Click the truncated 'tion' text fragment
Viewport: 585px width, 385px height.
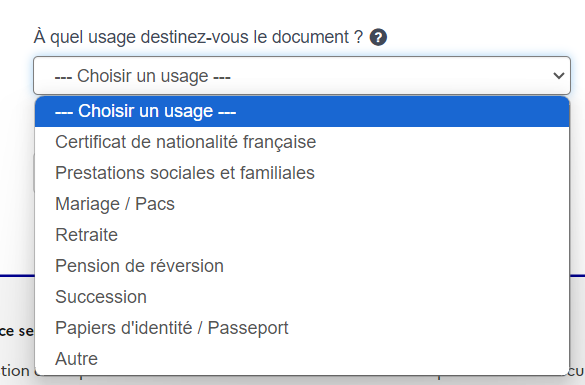[x=15, y=371]
